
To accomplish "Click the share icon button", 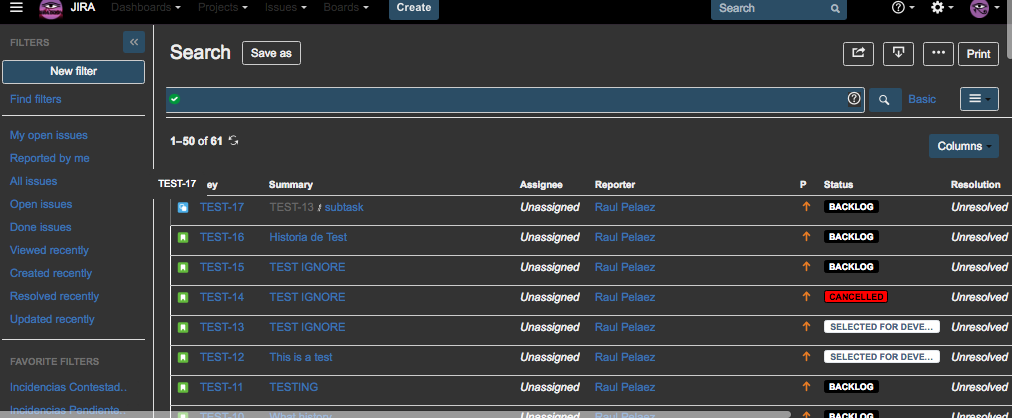I will [x=857, y=54].
